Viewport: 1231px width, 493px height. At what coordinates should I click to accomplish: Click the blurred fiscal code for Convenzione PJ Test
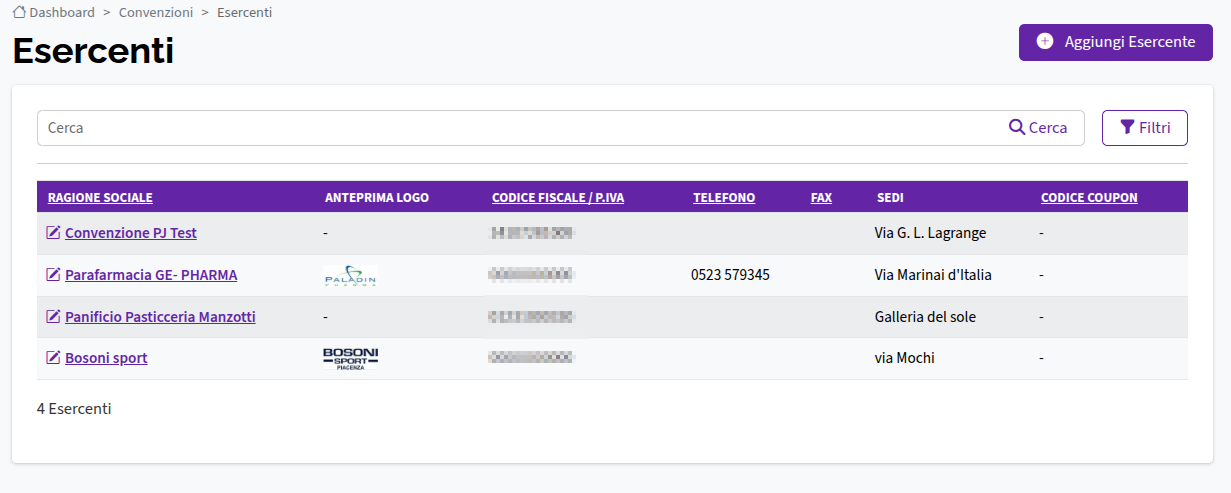tap(531, 233)
